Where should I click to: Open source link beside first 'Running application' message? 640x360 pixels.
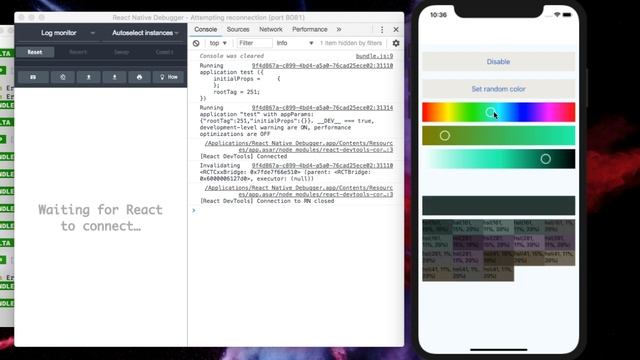[x=322, y=66]
